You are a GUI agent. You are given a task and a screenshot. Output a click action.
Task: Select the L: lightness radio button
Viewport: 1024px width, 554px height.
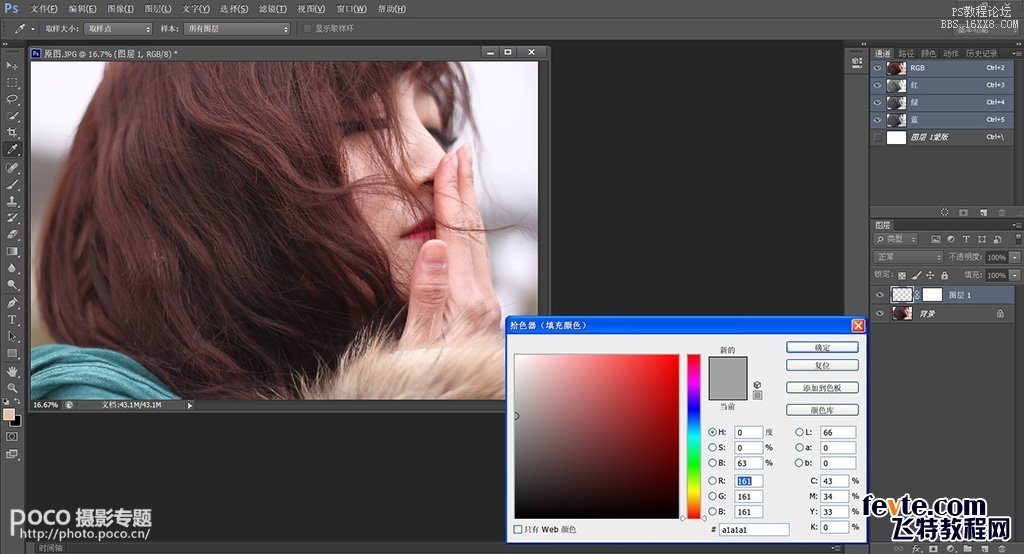[799, 432]
